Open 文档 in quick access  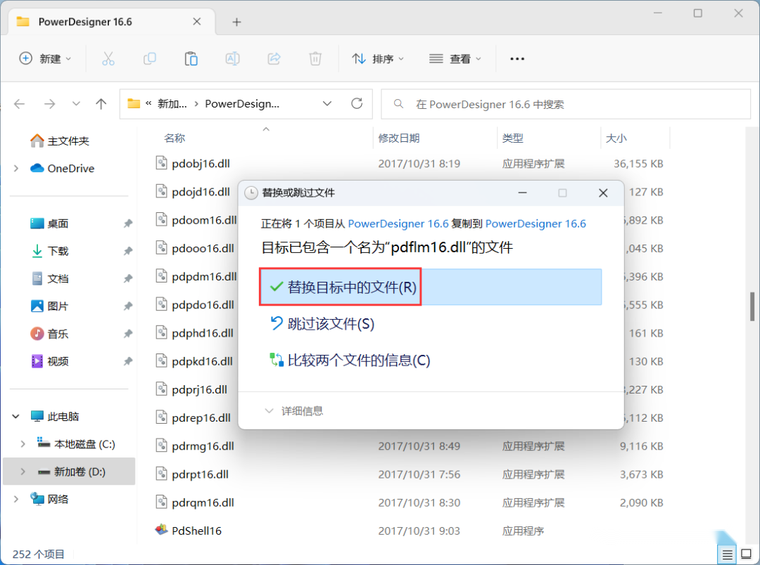tap(49, 279)
